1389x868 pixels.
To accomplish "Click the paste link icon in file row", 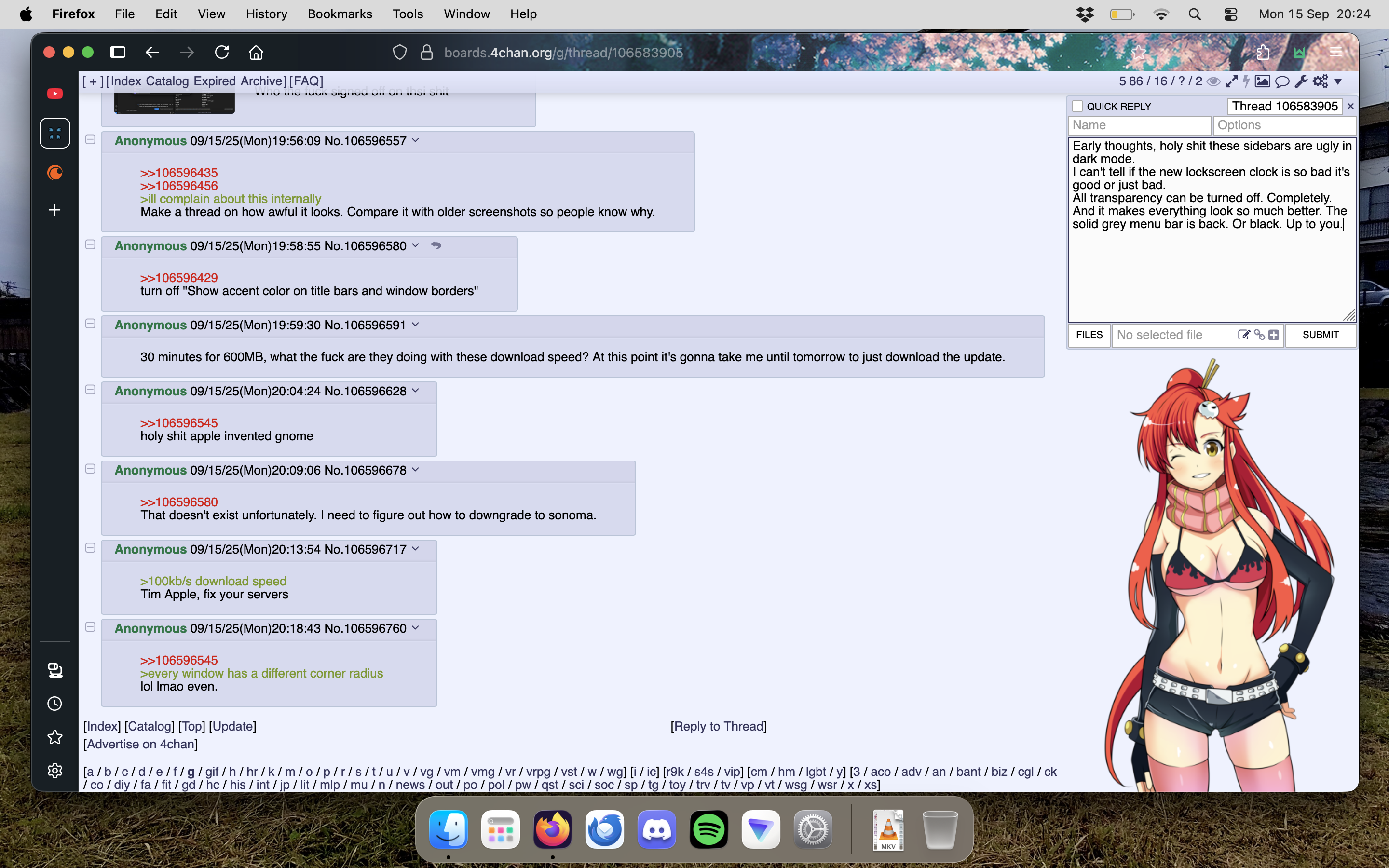I will pyautogui.click(x=1259, y=335).
